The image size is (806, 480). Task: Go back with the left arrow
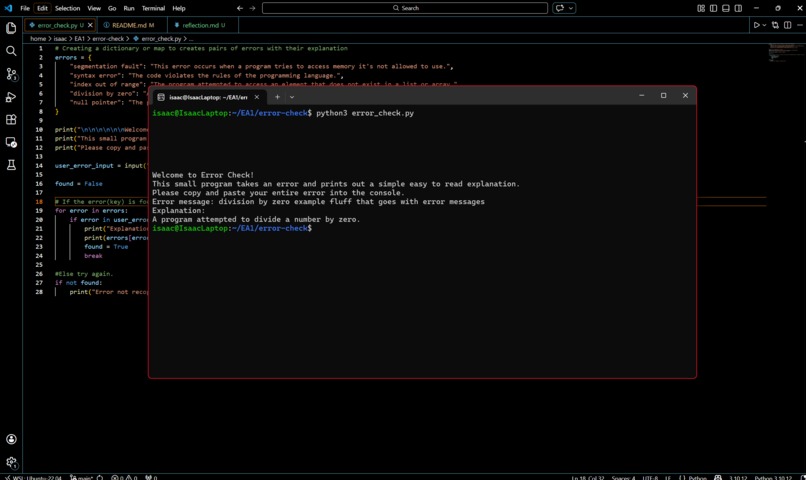(240, 8)
